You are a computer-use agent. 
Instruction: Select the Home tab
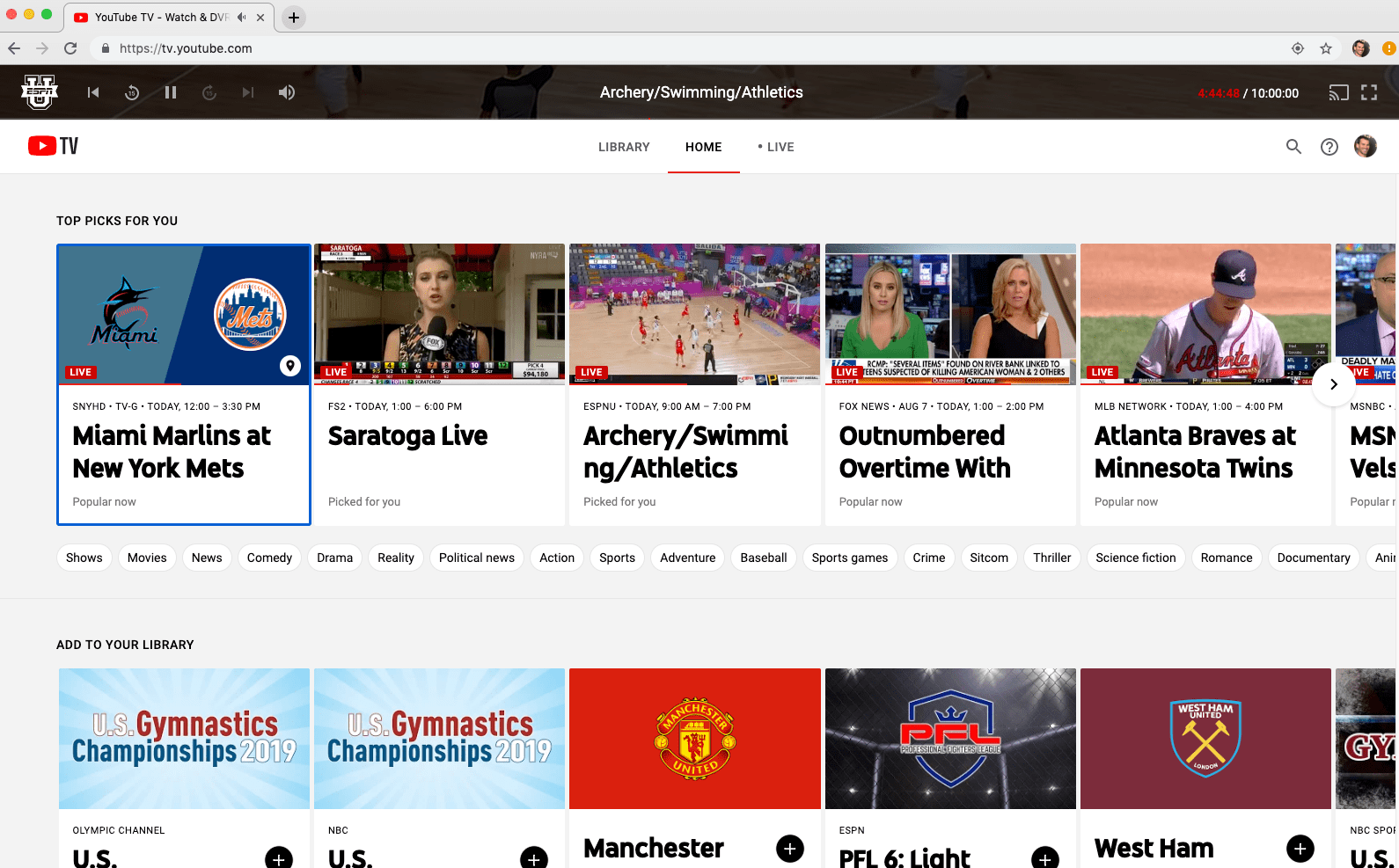tap(704, 147)
